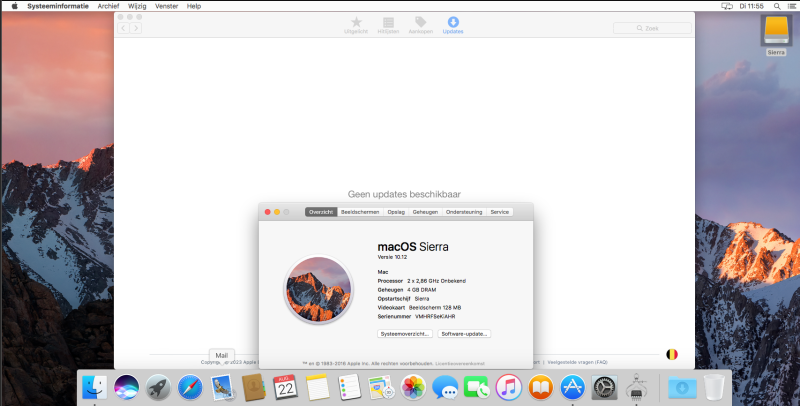Screen dimensions: 800x406
Task: Open the Trash in the Dock
Action: [x=714, y=388]
